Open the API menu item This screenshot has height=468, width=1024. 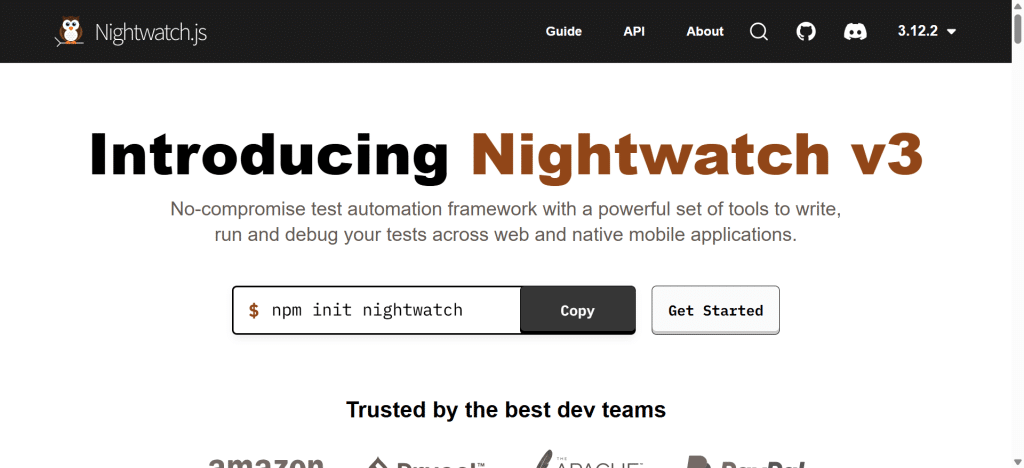click(634, 31)
